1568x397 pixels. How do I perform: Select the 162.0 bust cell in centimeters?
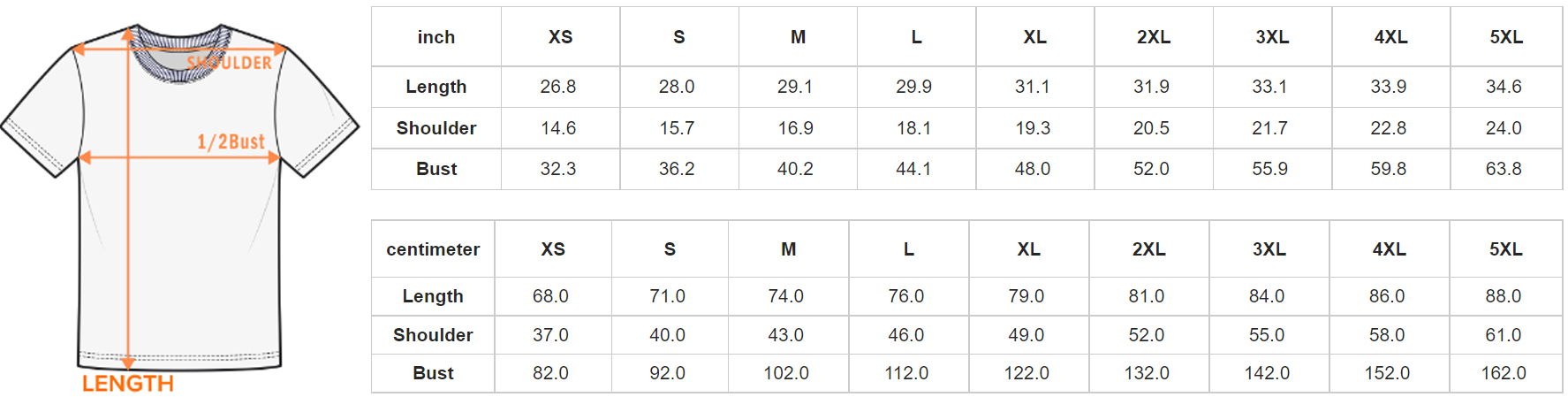pos(1504,373)
